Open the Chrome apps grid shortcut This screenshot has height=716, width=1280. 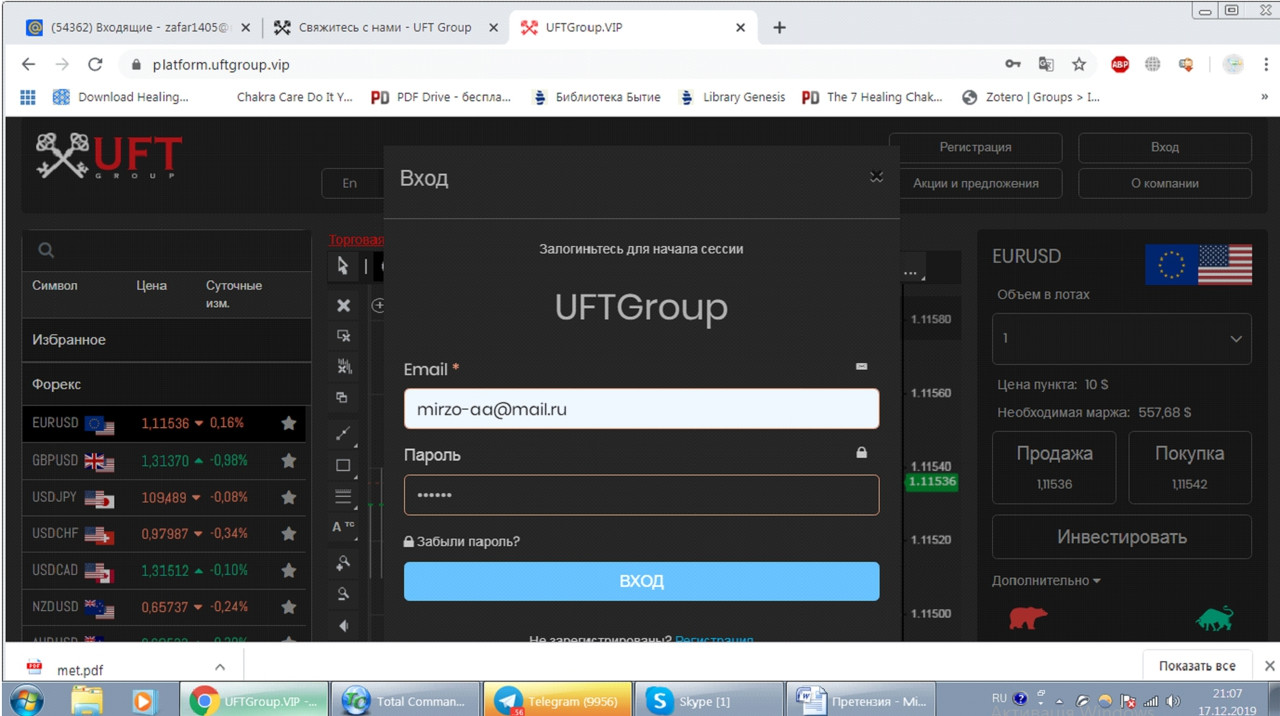[28, 97]
